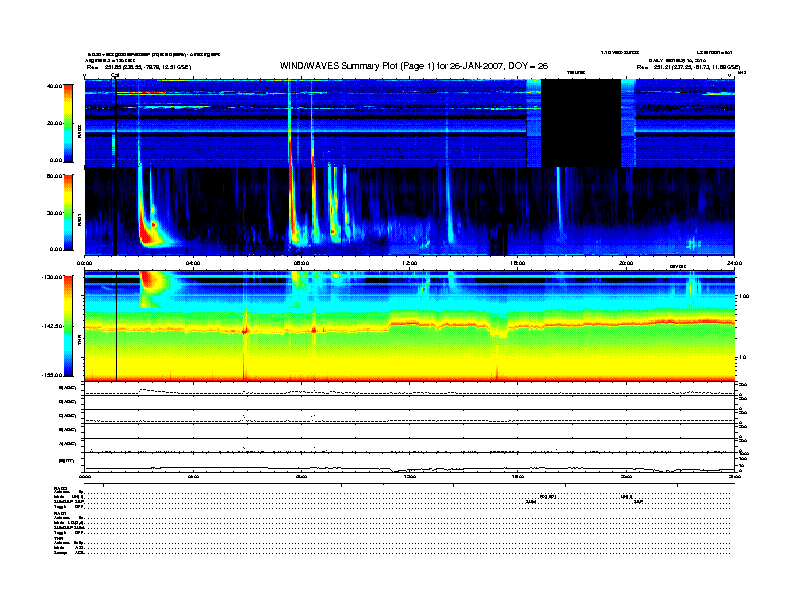Click the black data gap in RAD2 panel
Viewport: 792px width, 612px height.
pyautogui.click(x=581, y=123)
